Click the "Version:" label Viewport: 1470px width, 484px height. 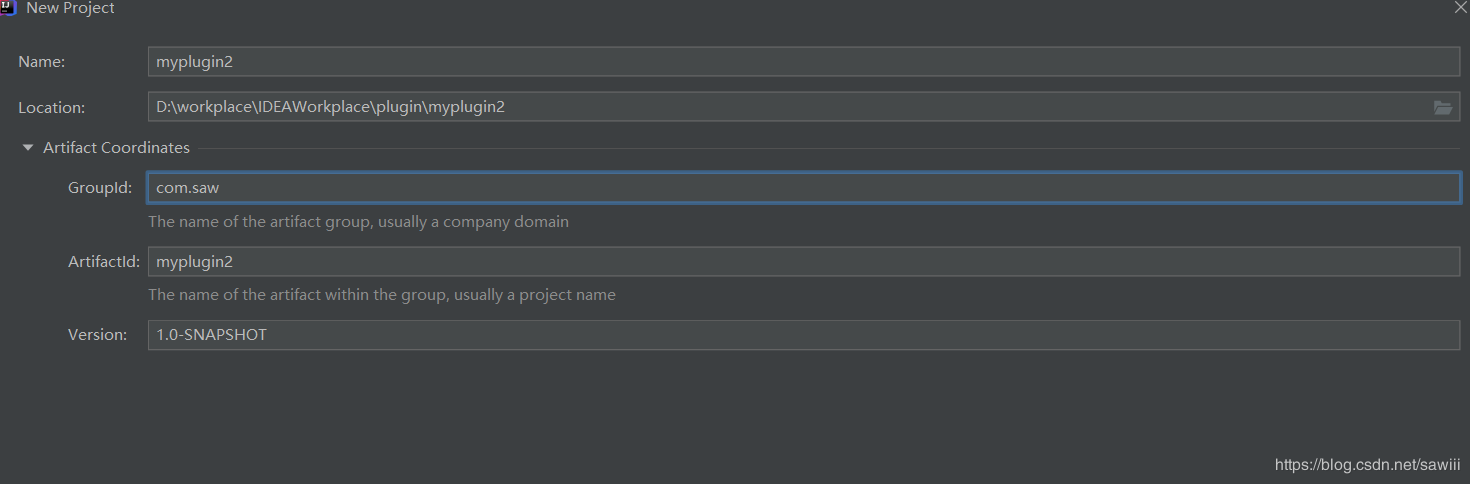click(x=97, y=335)
